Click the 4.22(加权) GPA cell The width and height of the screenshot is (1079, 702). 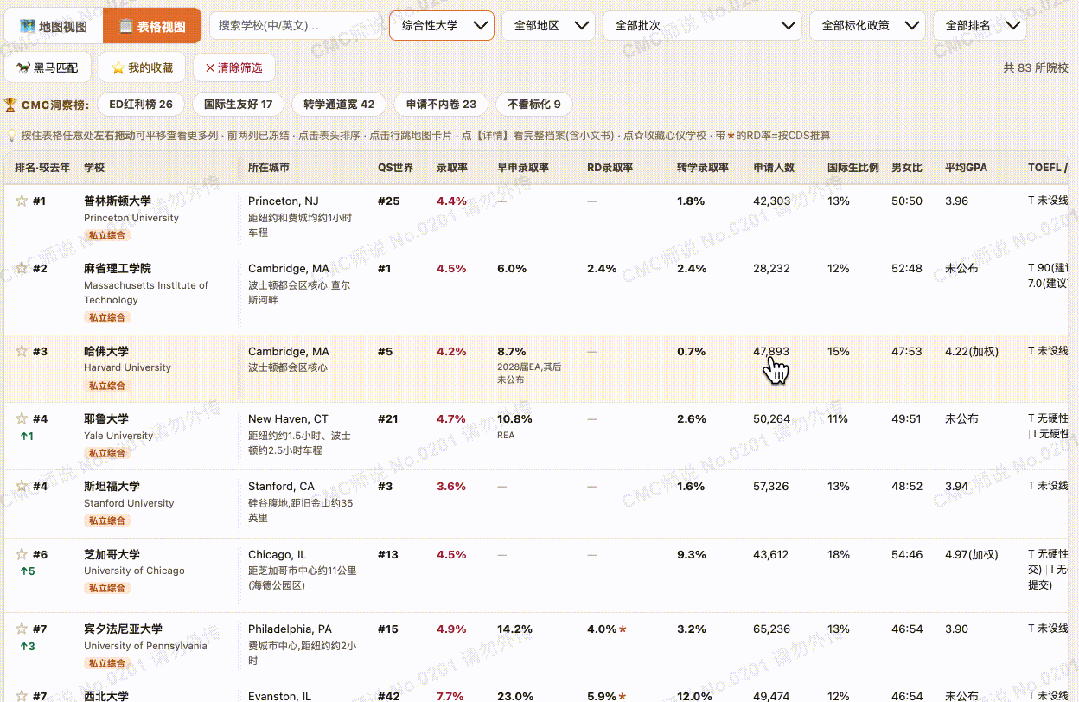click(972, 351)
